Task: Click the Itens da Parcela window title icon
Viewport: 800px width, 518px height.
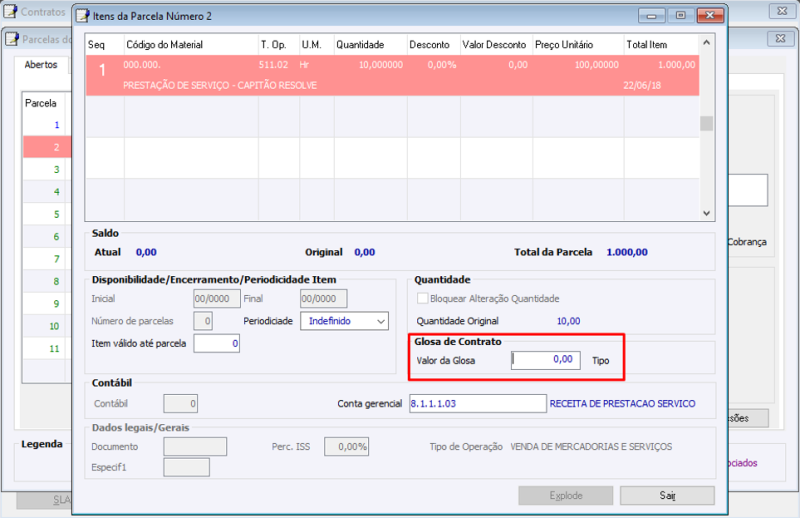Action: click(x=82, y=16)
